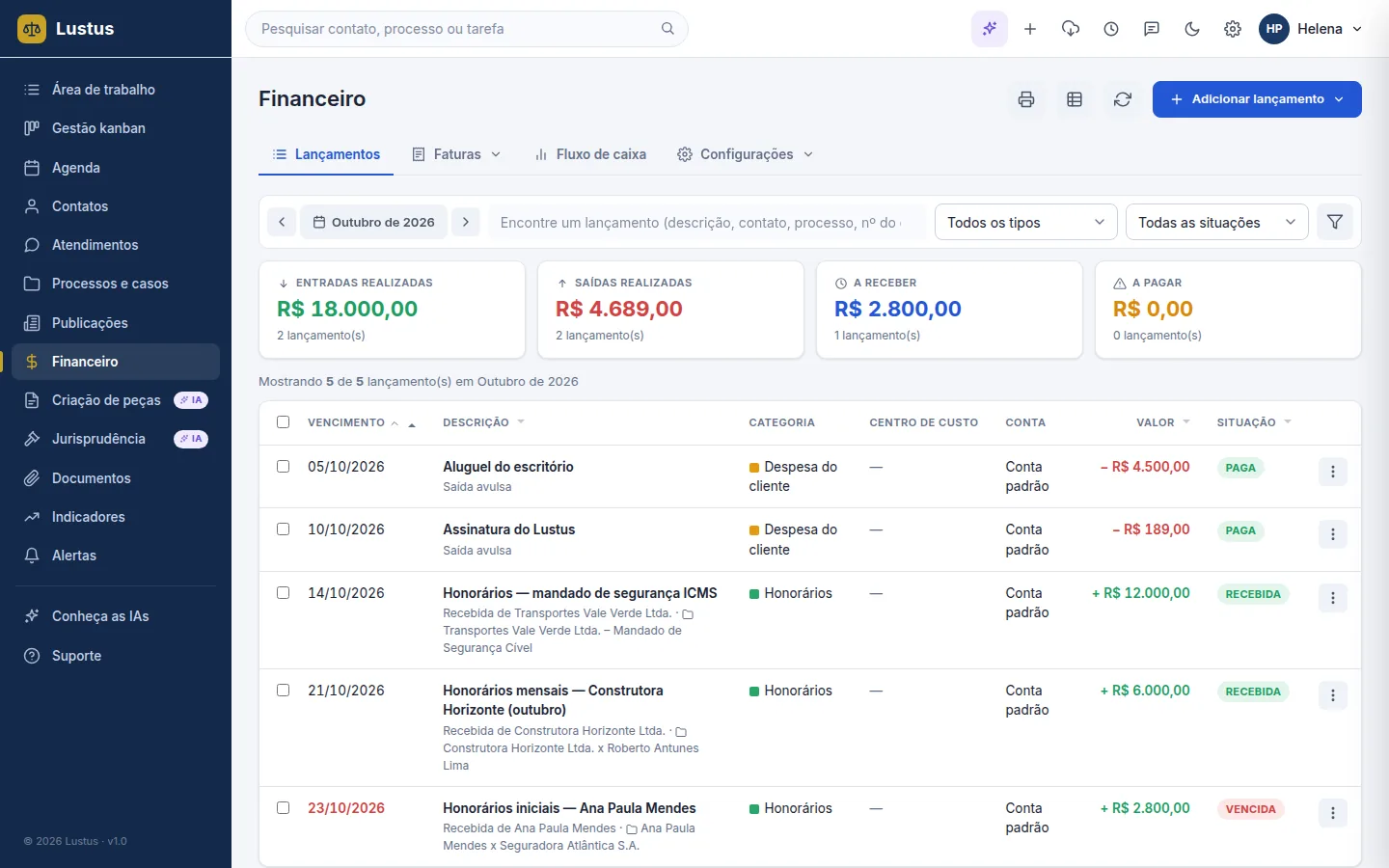1389x868 pixels.
Task: Check the Assinatura do Lustus row
Action: pyautogui.click(x=284, y=529)
